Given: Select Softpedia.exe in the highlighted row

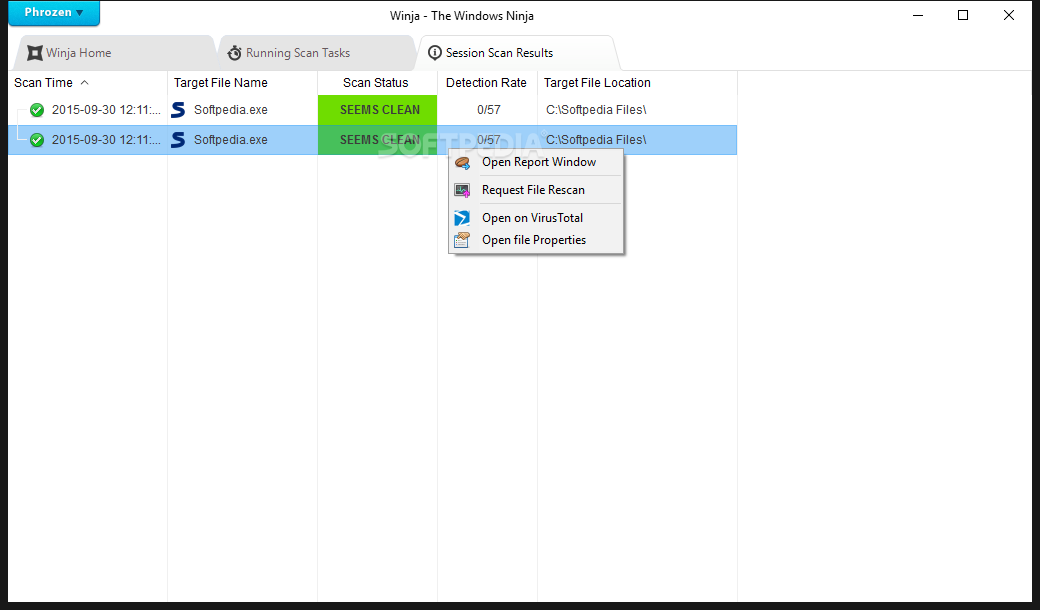Looking at the screenshot, I should 231,140.
